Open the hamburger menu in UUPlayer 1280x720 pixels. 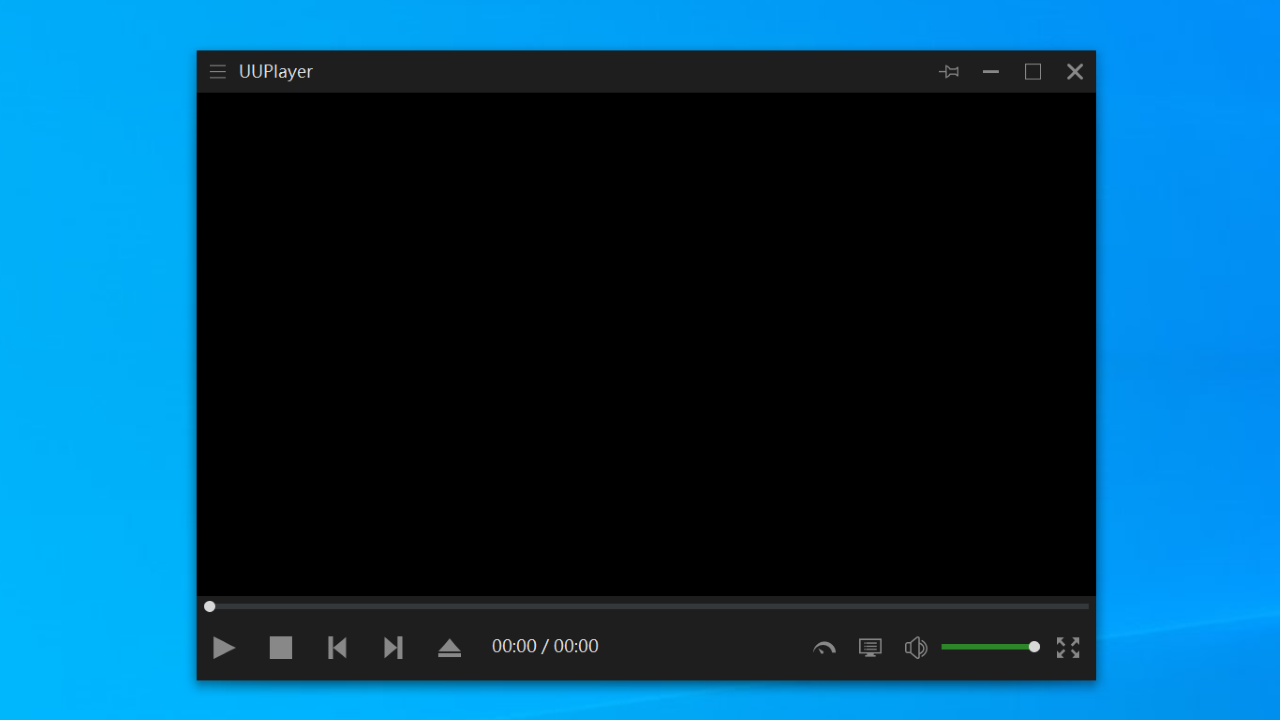(217, 72)
